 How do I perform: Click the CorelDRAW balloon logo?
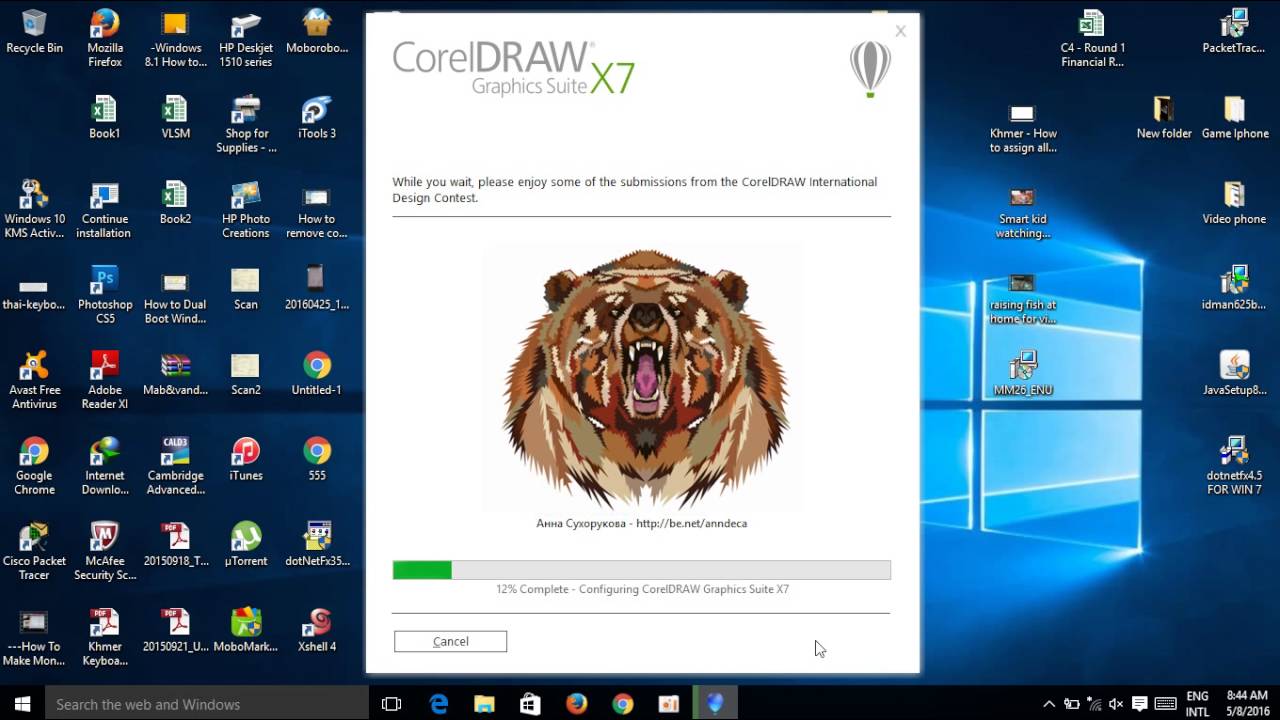(x=870, y=69)
